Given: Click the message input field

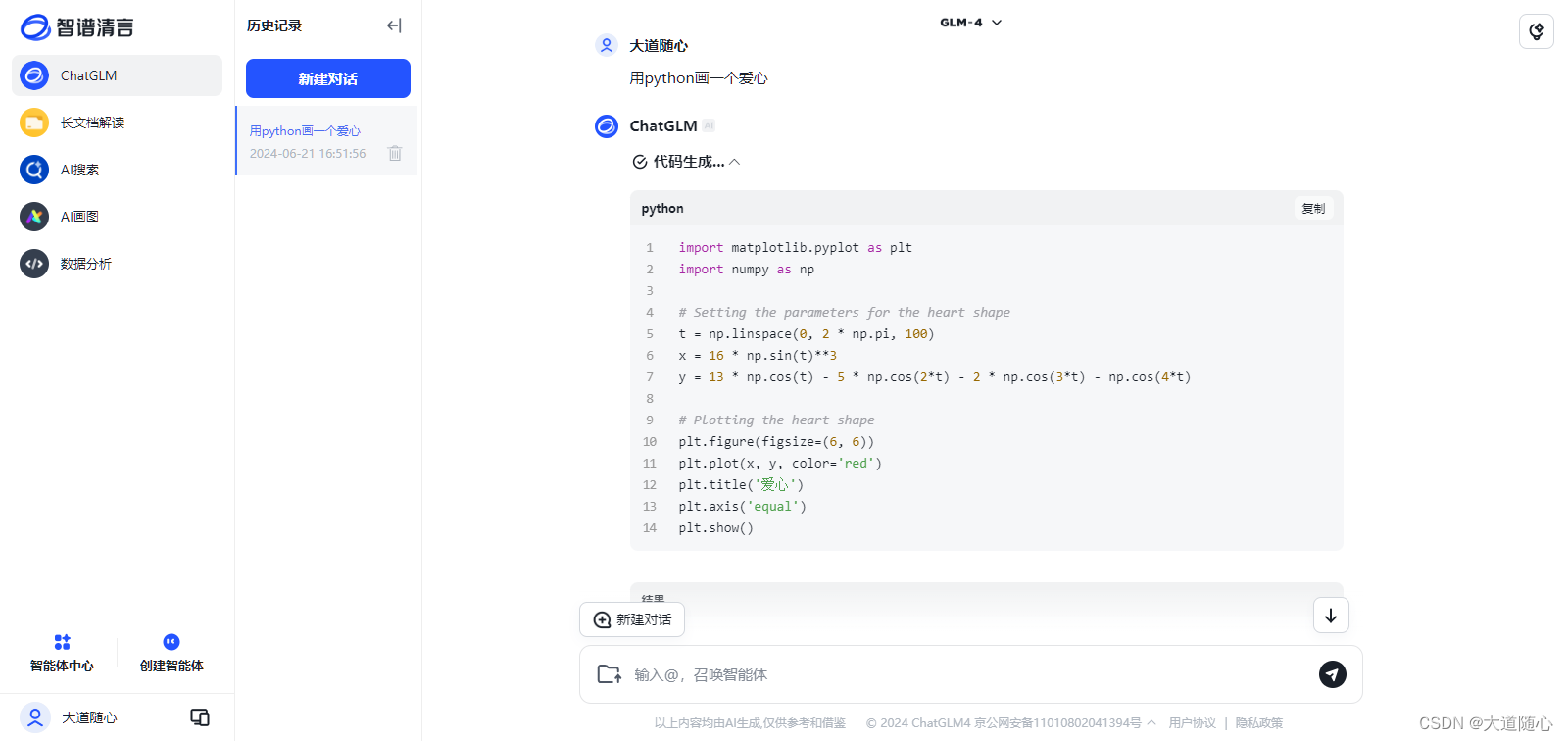Looking at the screenshot, I should pyautogui.click(x=970, y=674).
